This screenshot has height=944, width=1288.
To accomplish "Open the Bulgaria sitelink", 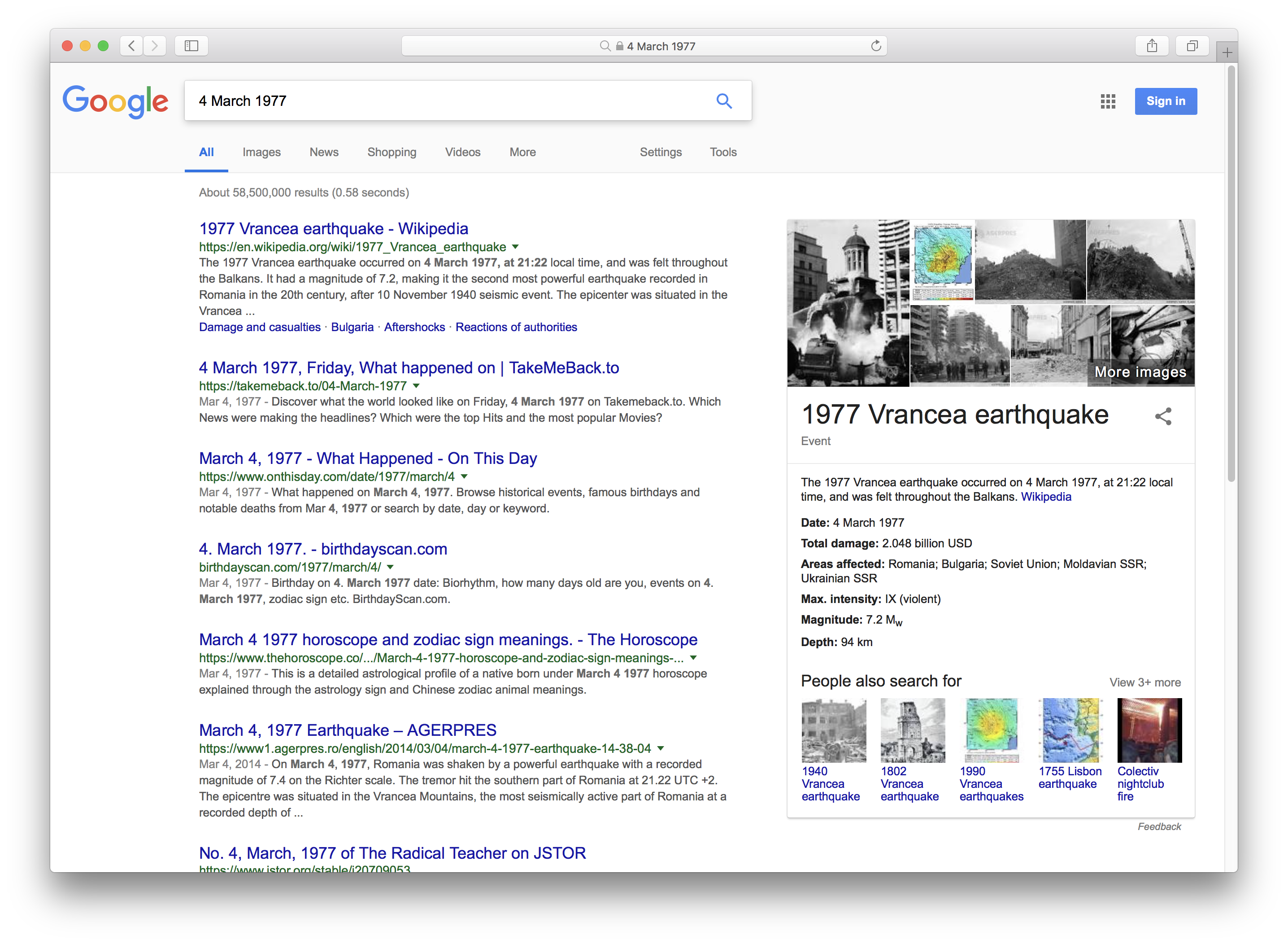I will tap(352, 327).
